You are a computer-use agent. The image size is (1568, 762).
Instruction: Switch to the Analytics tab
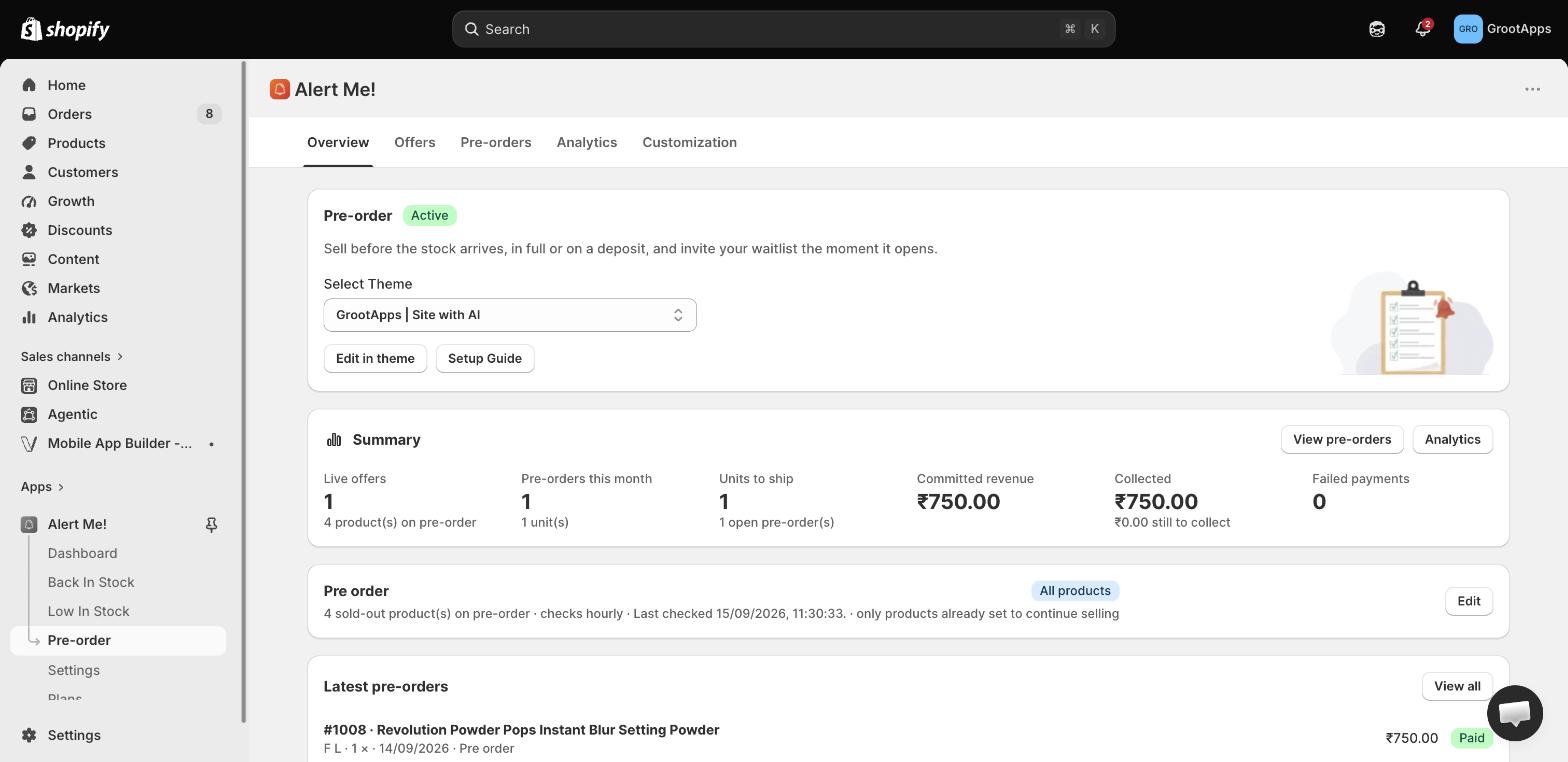[x=587, y=142]
